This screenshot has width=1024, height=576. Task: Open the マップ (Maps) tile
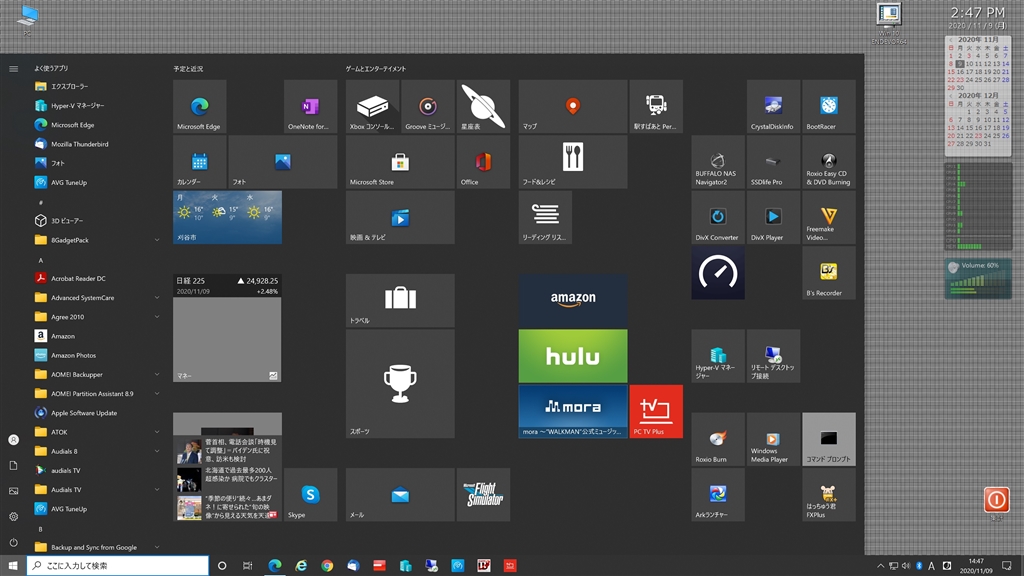point(573,106)
